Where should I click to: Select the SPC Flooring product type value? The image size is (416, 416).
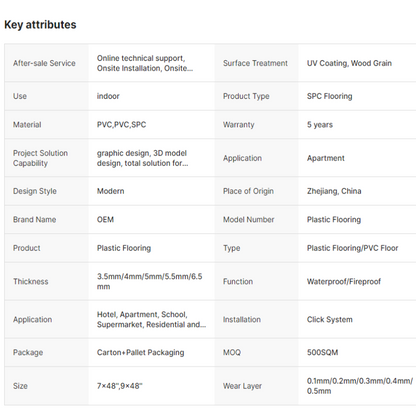coord(329,96)
